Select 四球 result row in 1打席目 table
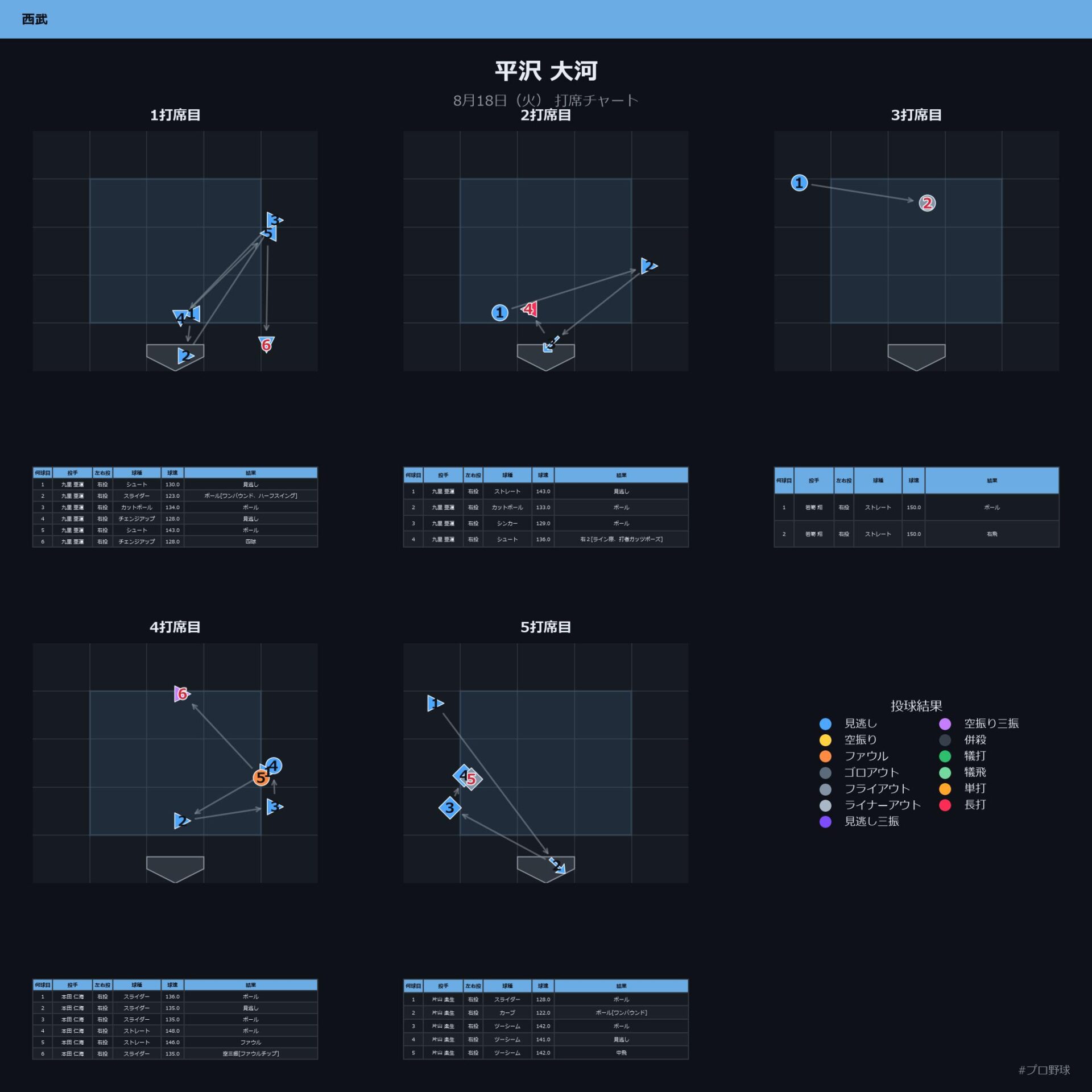1092x1092 pixels. point(175,541)
